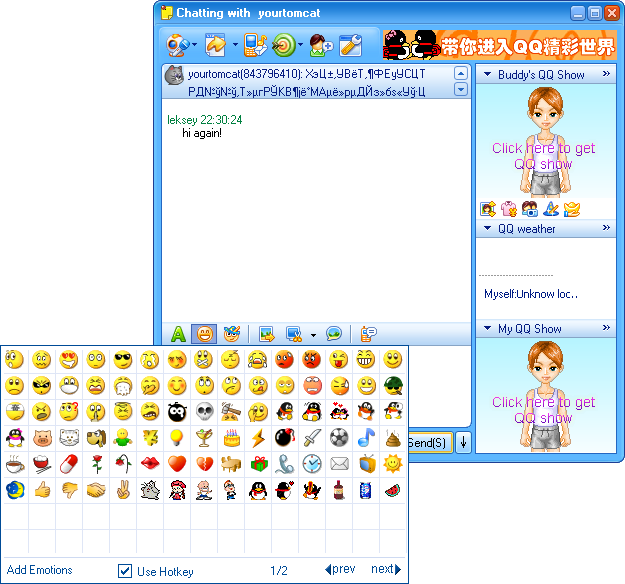
Task: Open send options arrow beside Send button
Action: click(463, 442)
